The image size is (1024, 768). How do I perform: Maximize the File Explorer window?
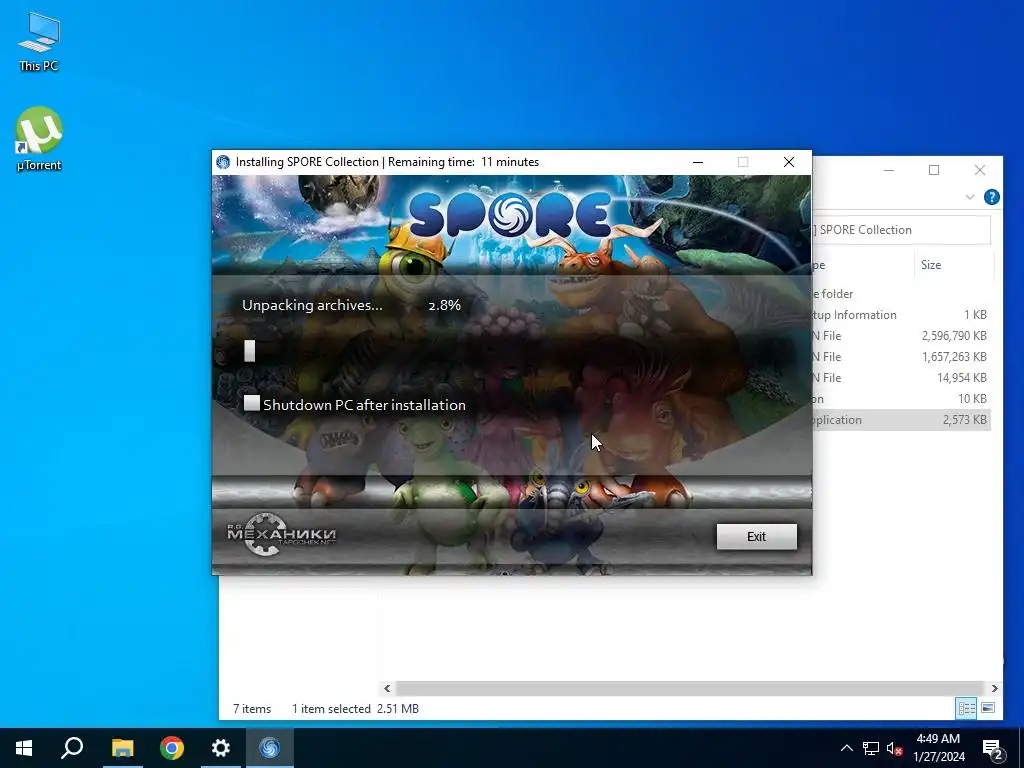pyautogui.click(x=934, y=170)
